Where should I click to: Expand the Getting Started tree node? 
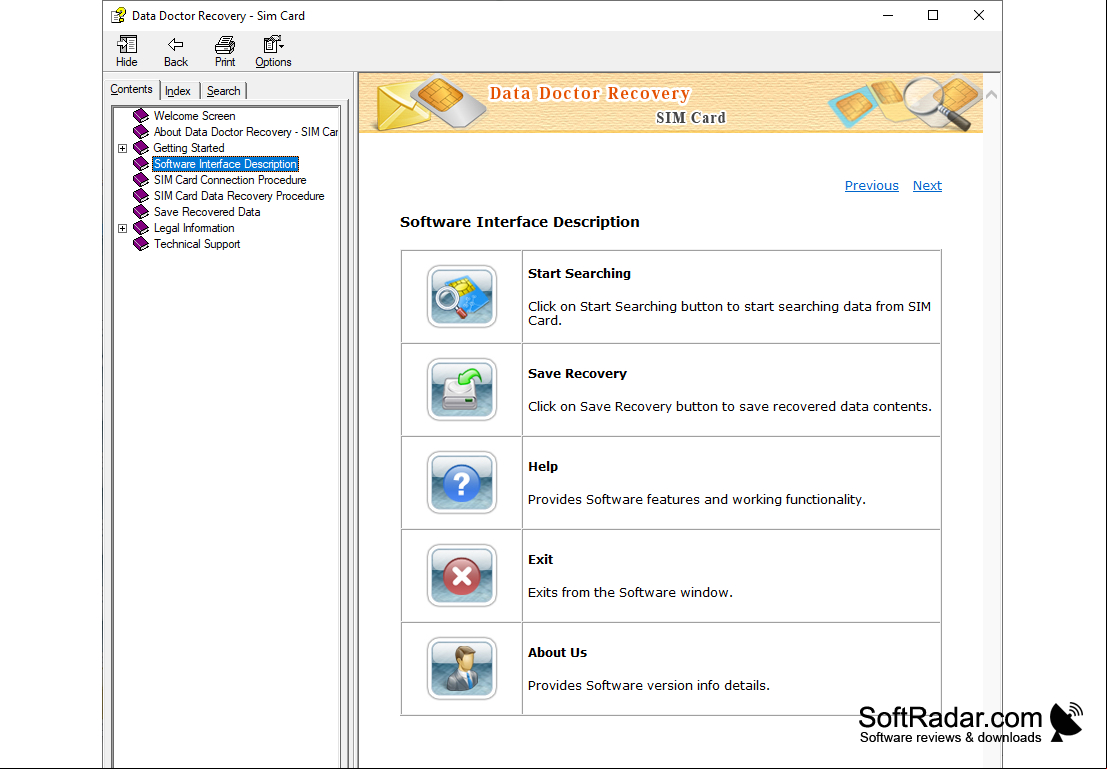123,148
